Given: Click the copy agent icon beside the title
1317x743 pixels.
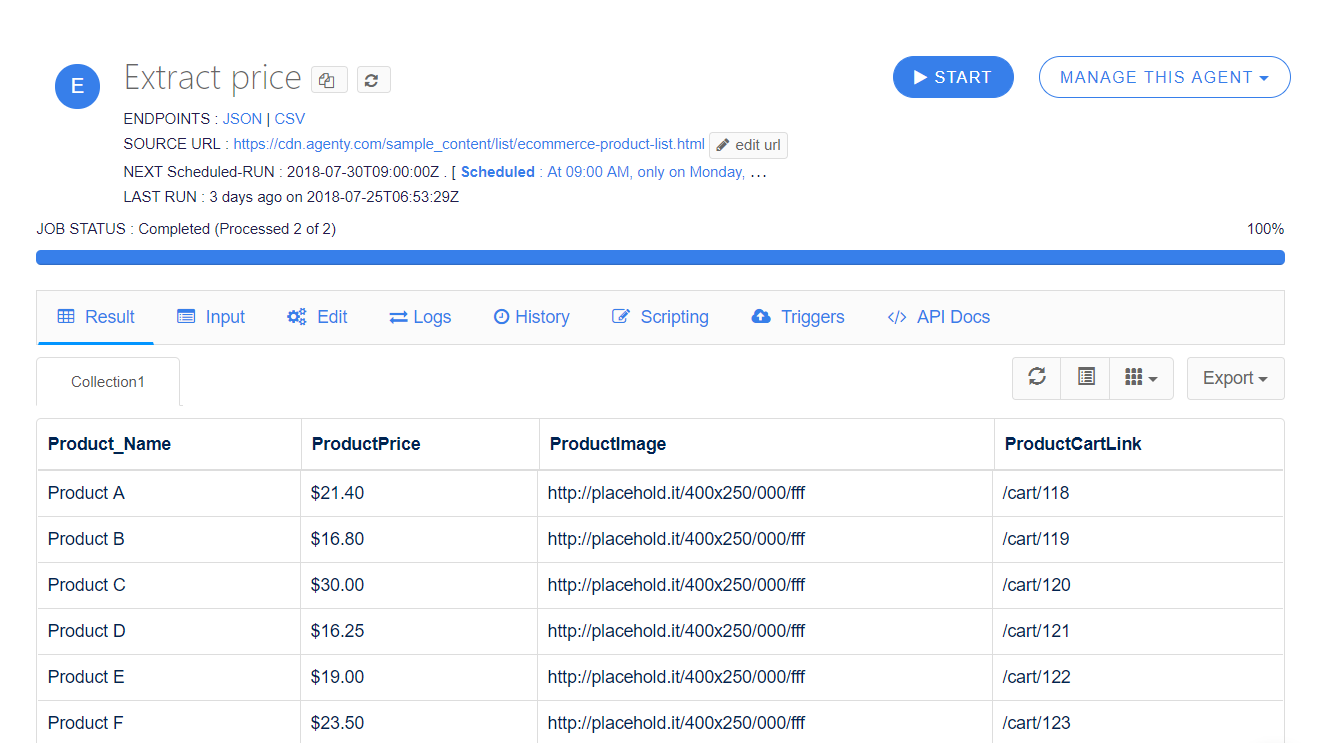Looking at the screenshot, I should tap(329, 80).
